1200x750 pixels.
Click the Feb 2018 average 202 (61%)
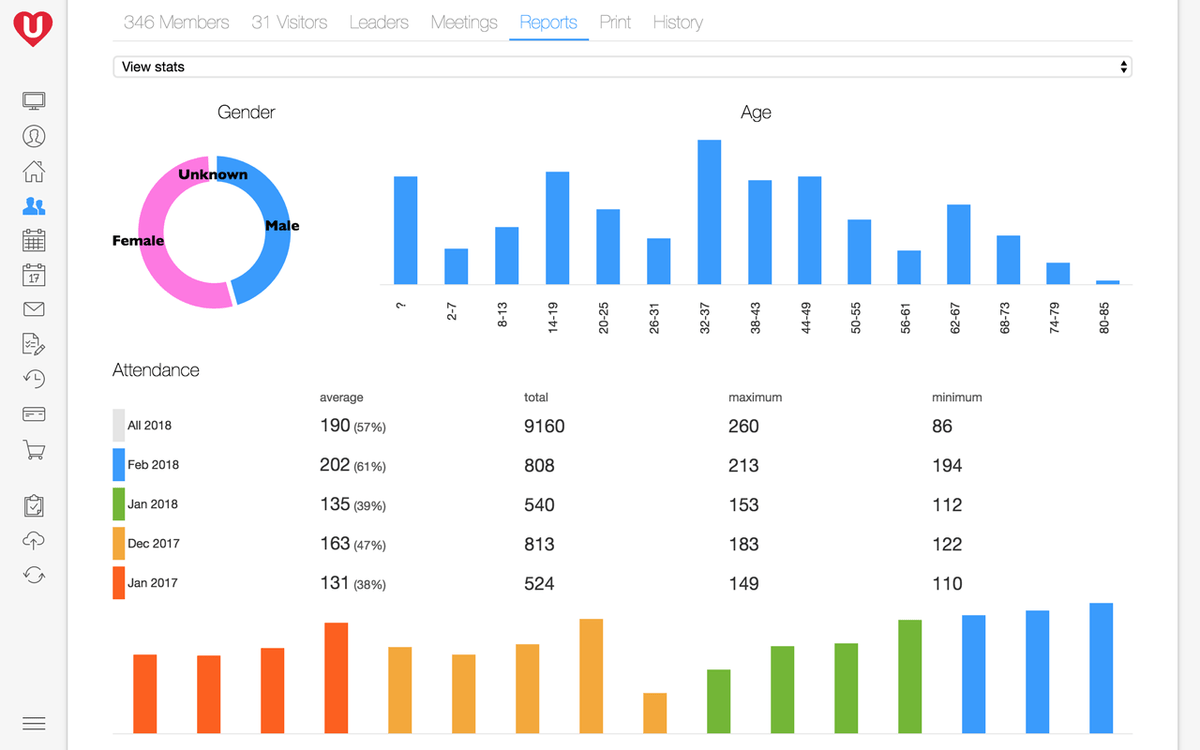tap(353, 465)
